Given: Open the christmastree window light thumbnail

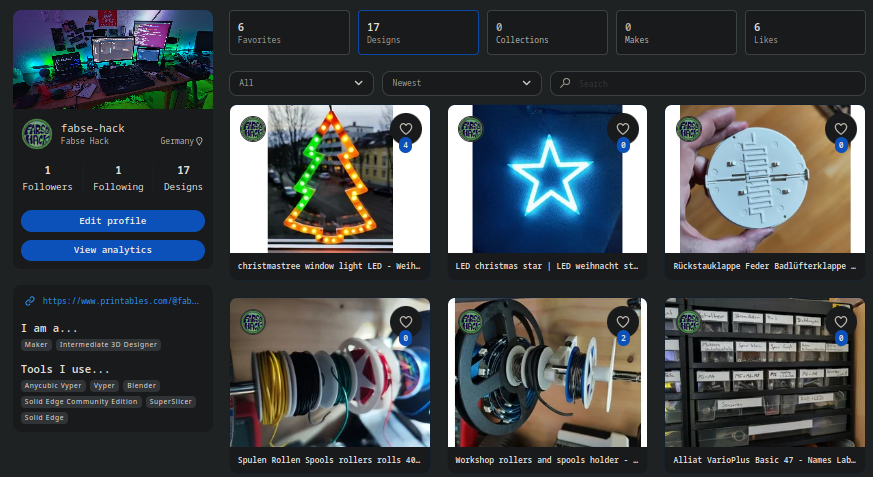Looking at the screenshot, I should [x=330, y=179].
